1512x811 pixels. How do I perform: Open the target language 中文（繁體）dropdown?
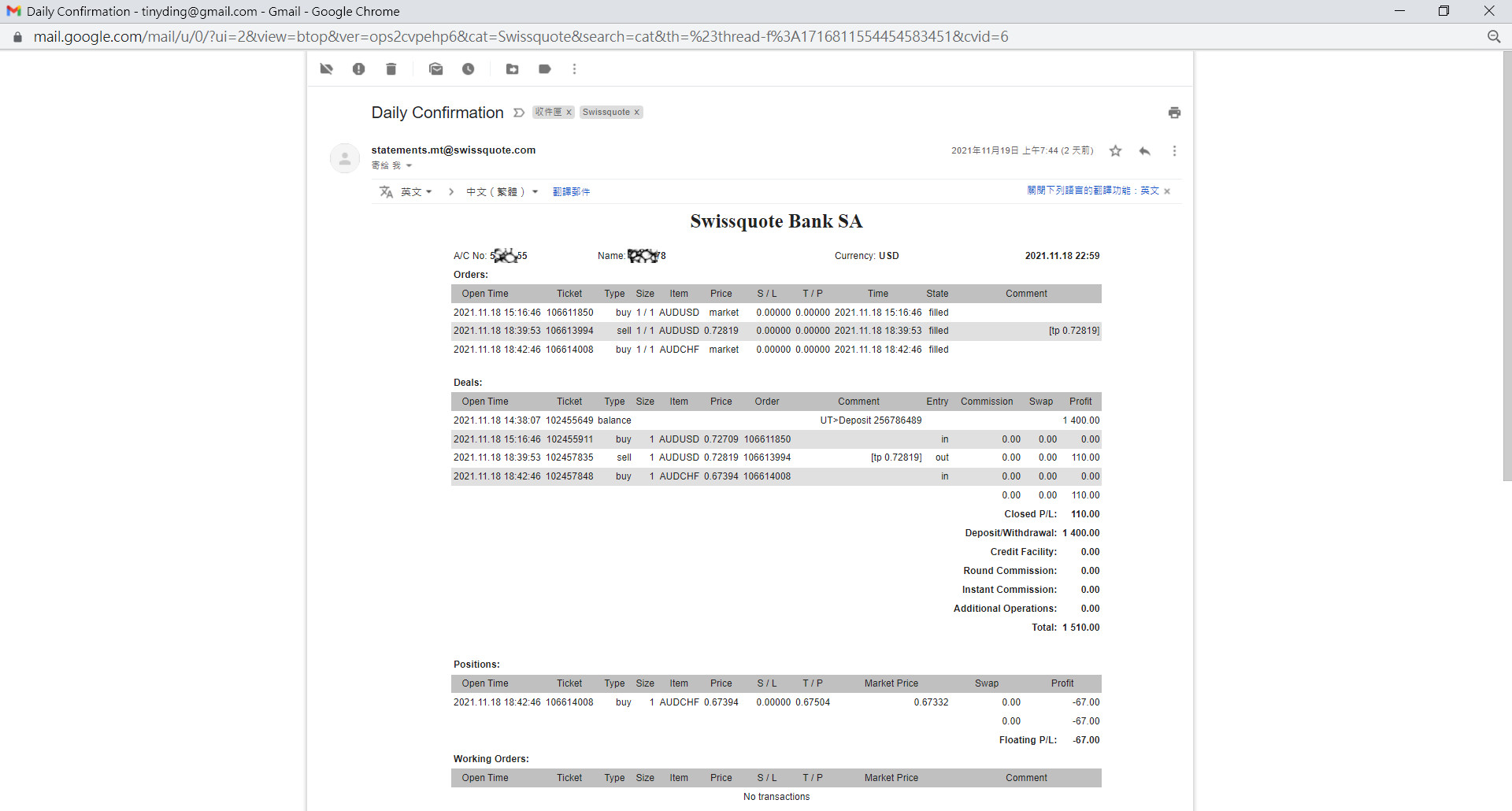(502, 191)
